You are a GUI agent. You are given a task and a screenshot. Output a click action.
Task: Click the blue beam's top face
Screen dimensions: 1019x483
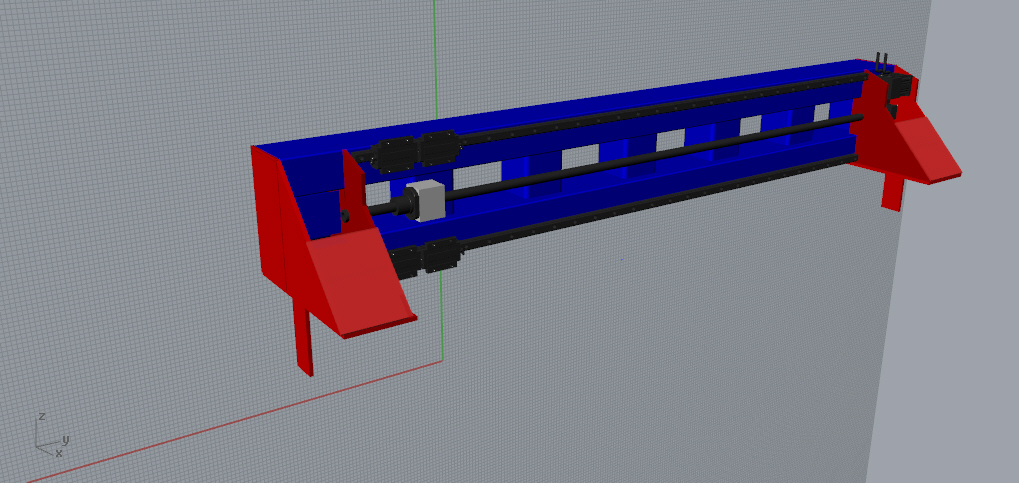click(x=560, y=105)
